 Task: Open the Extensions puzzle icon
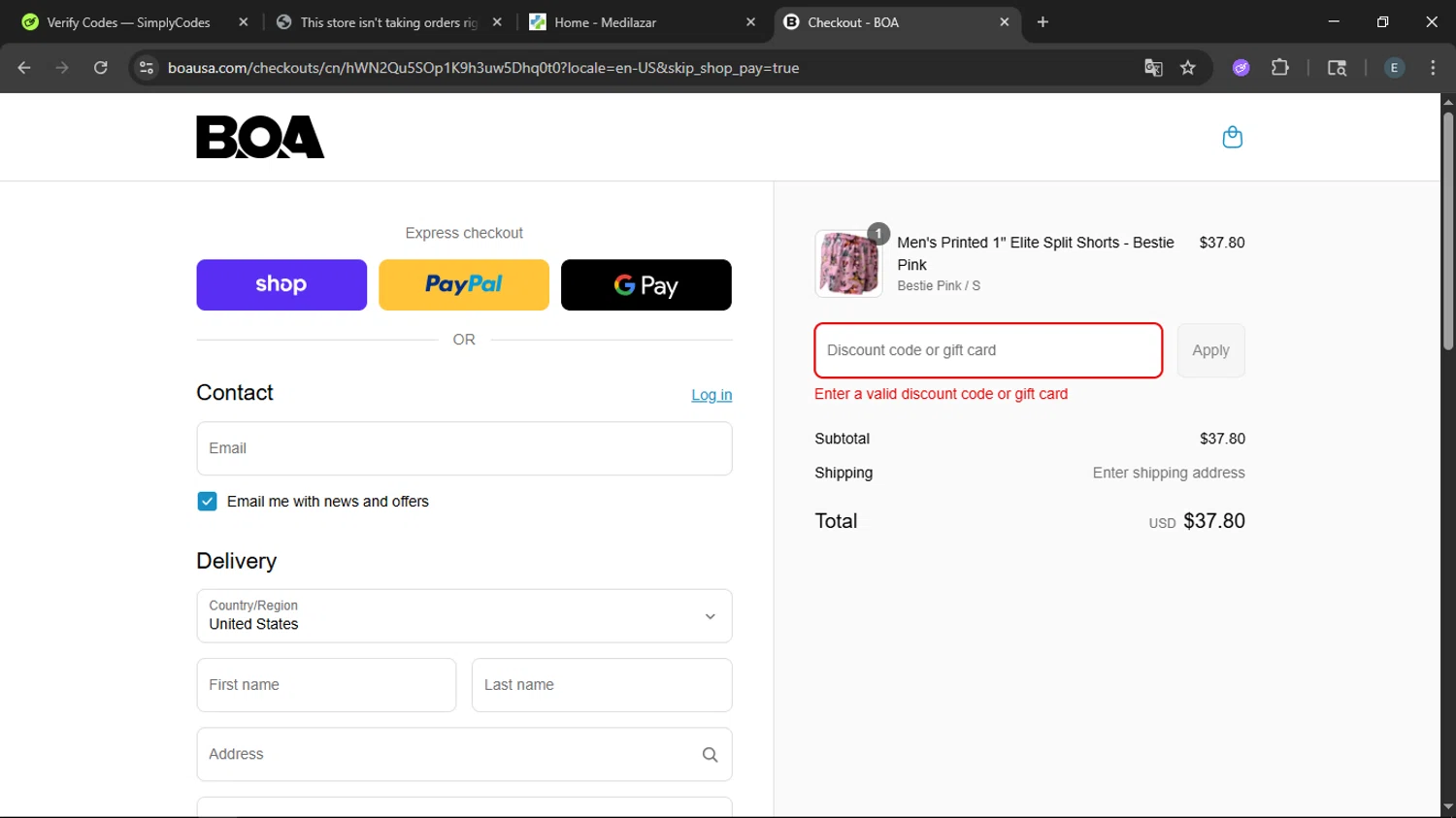(x=1280, y=68)
